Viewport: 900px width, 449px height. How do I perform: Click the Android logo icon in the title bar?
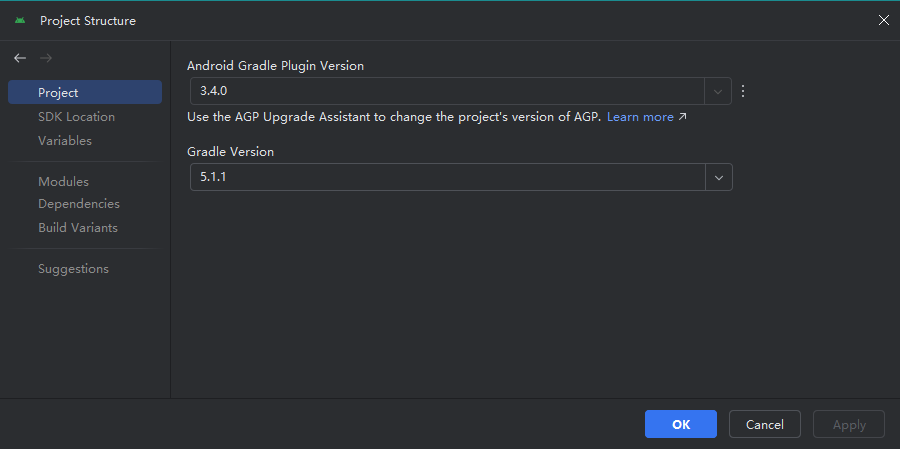tap(20, 20)
